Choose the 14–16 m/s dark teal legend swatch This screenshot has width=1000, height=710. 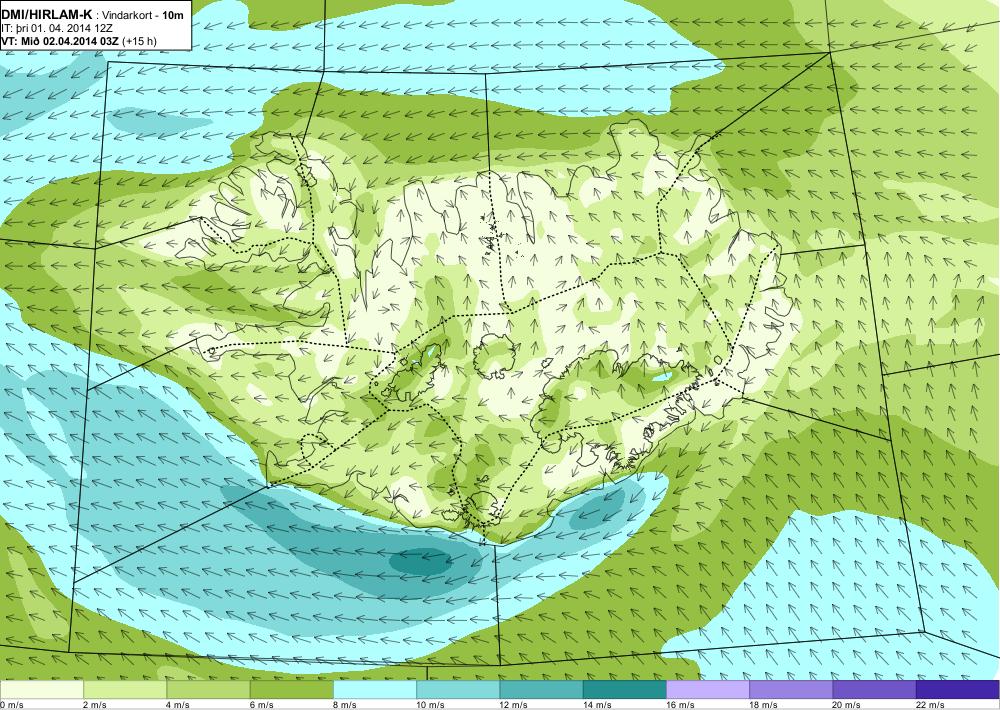coord(624,690)
